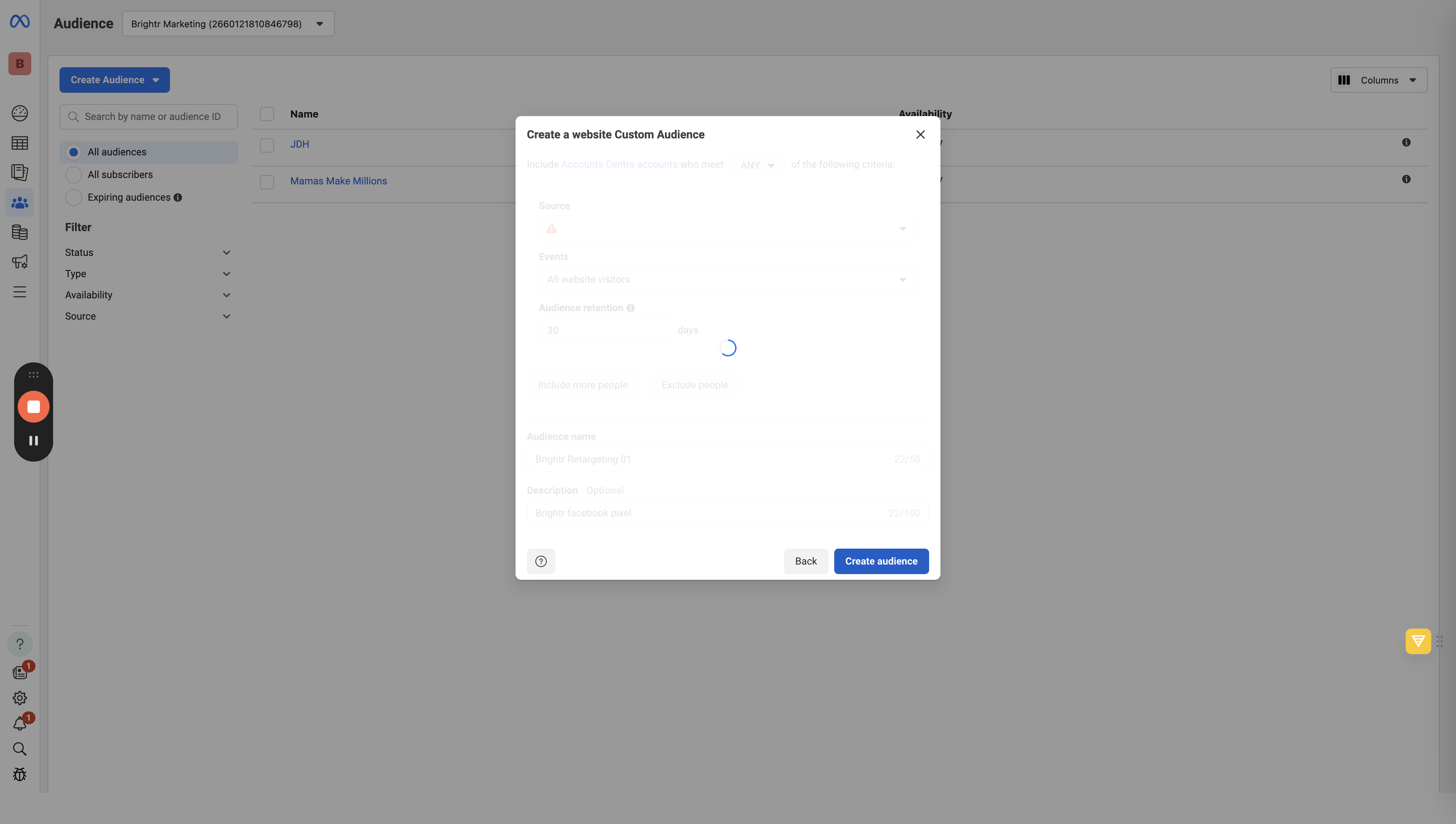Click the search by name or audience ID field
The width and height of the screenshot is (1456, 824).
[148, 116]
